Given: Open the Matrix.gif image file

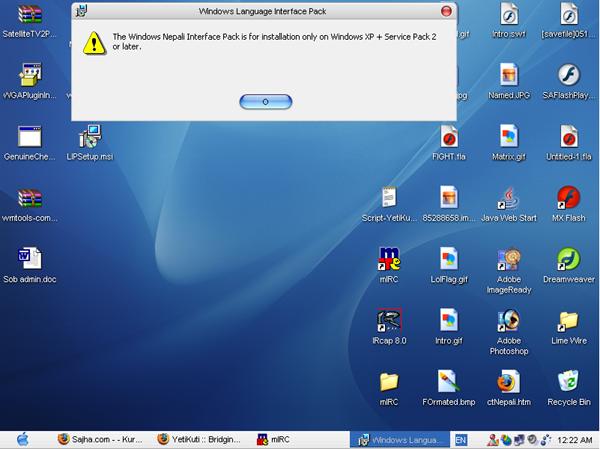Looking at the screenshot, I should coord(508,136).
